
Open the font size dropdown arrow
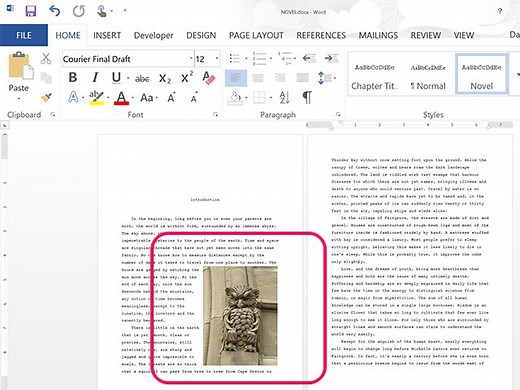217,59
